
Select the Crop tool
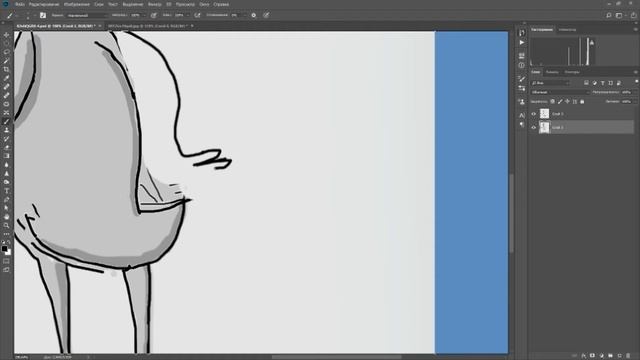tap(6, 69)
